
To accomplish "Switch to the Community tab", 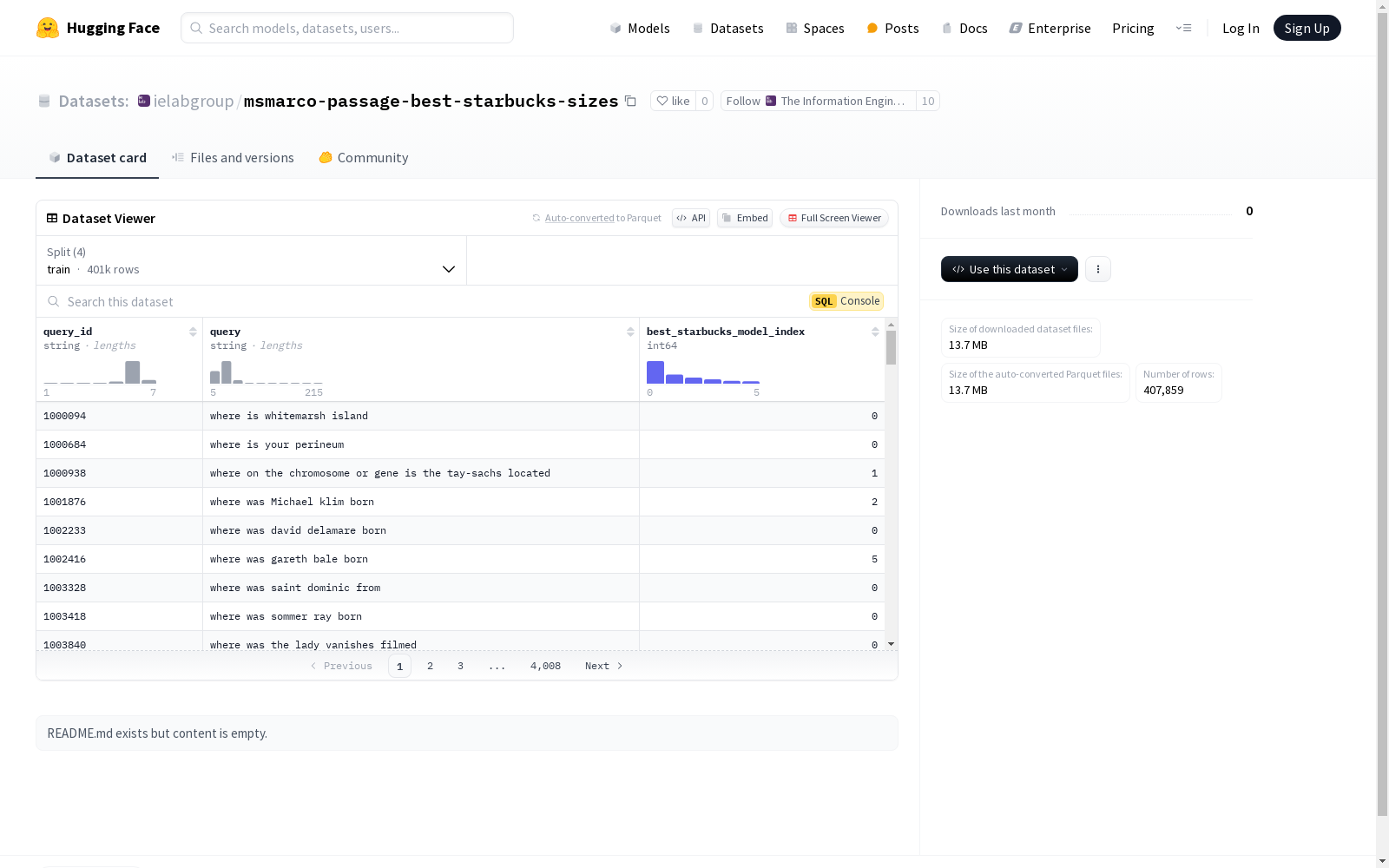I will (x=363, y=157).
